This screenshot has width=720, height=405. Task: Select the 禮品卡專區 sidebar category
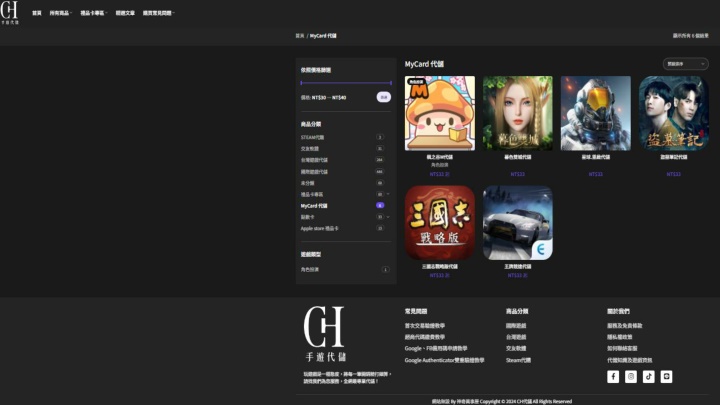pyautogui.click(x=312, y=194)
